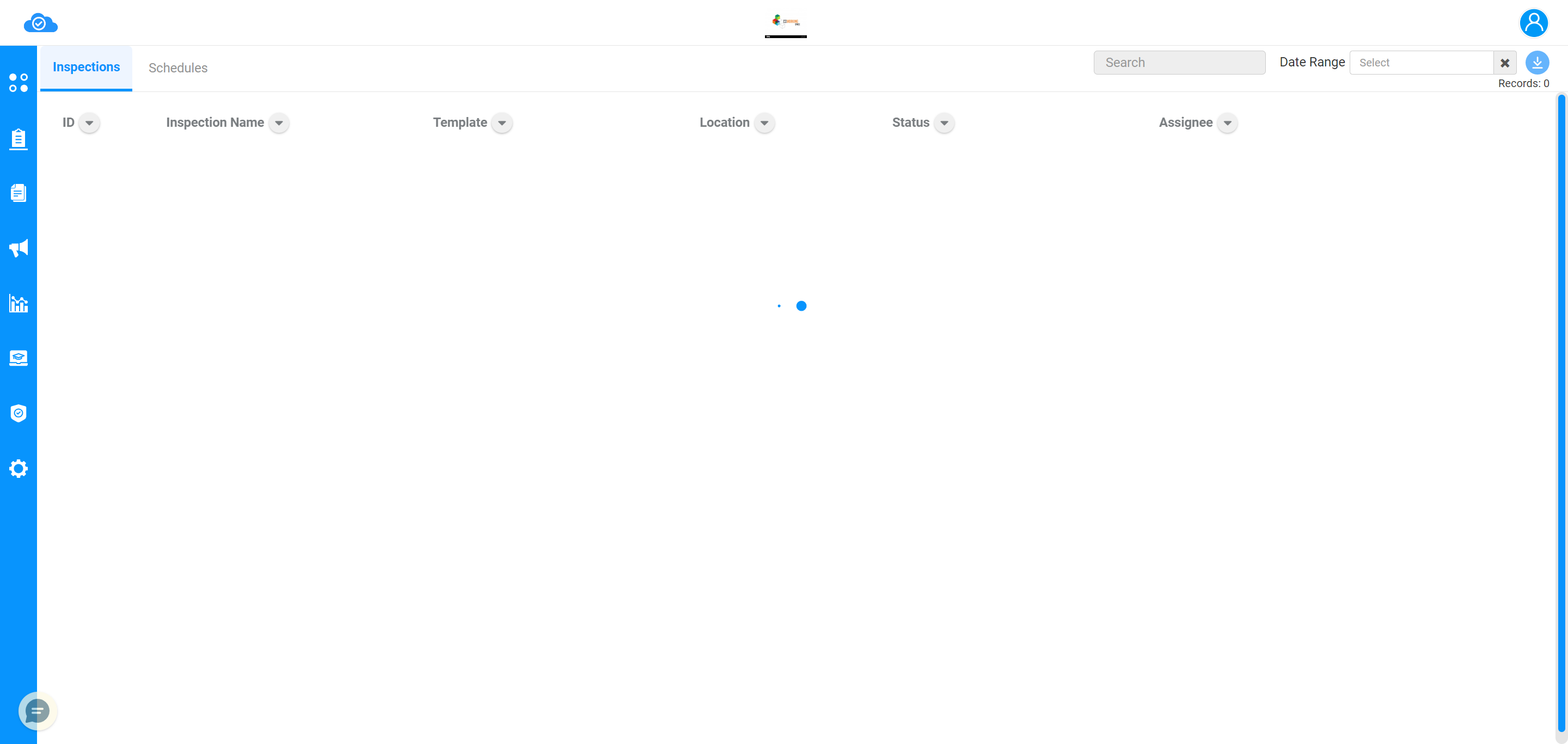1568x744 pixels.
Task: Click the analytics or reports chart icon
Action: (x=18, y=303)
